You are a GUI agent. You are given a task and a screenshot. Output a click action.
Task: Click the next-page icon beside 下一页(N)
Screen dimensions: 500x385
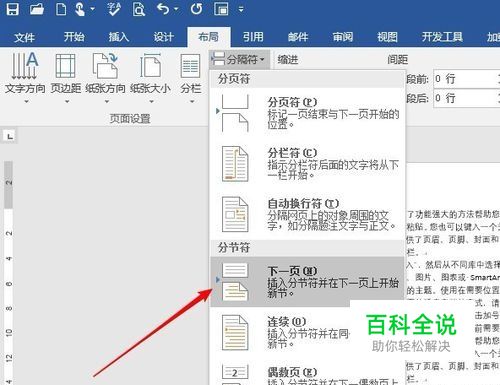[235, 282]
